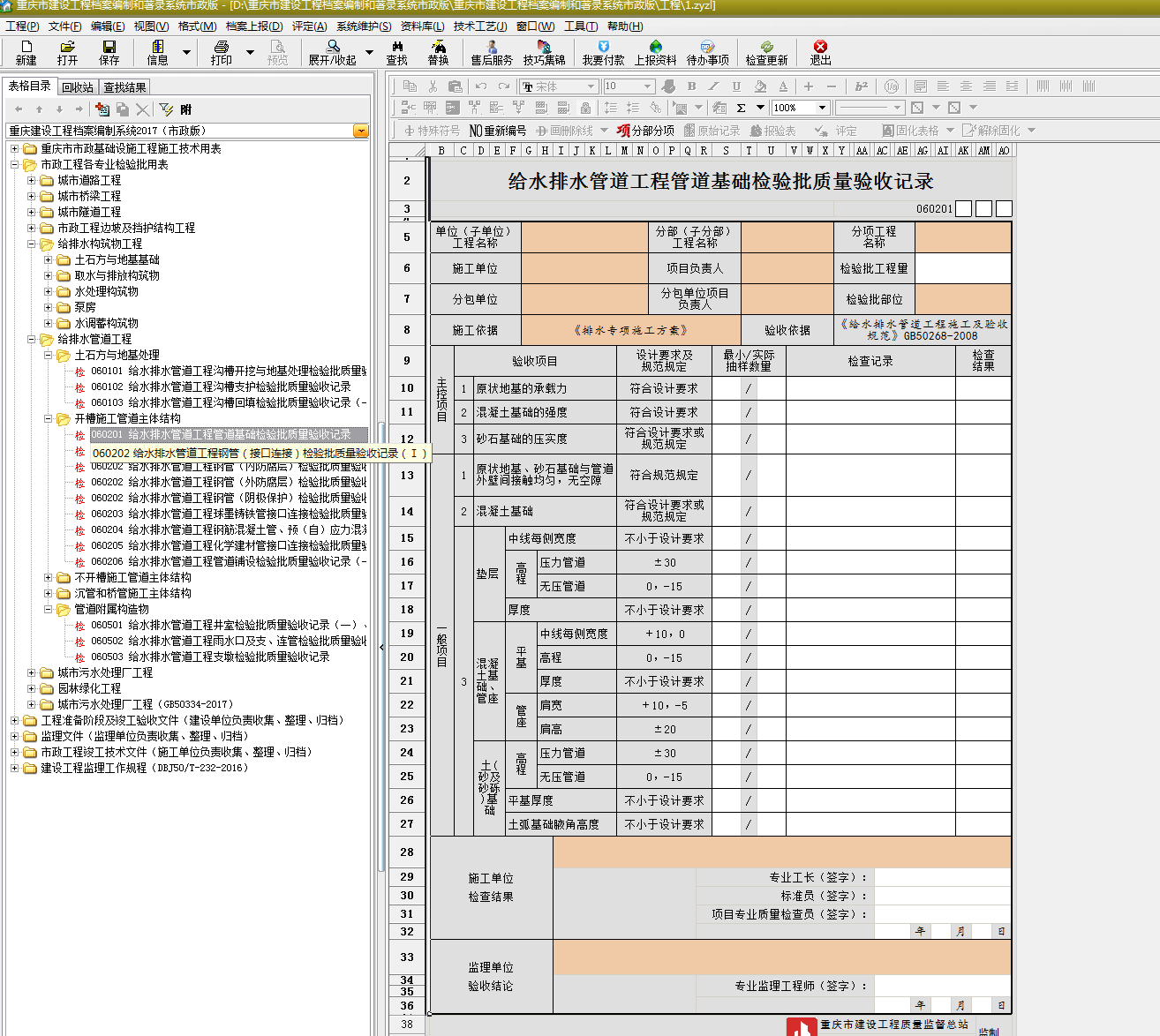
Task: Expand the 园林绿化工程 tree node
Action: click(x=32, y=688)
